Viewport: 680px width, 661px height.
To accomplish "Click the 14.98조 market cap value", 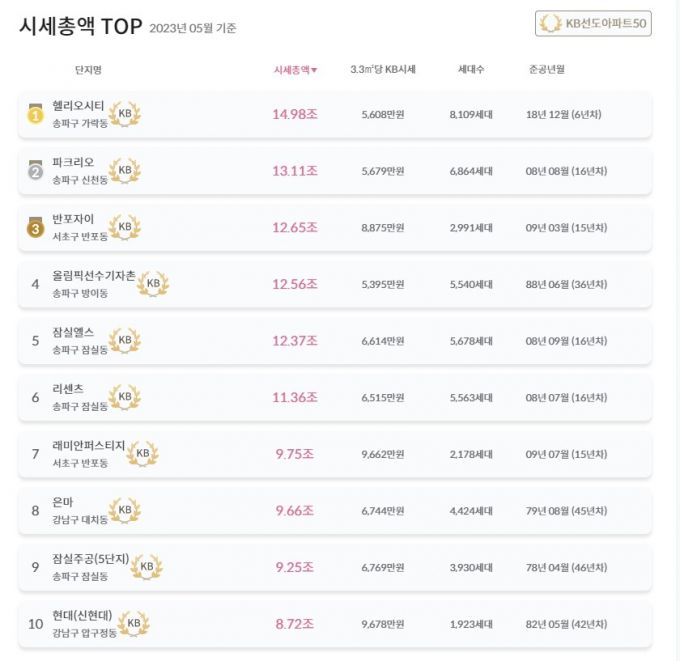I will (x=295, y=115).
